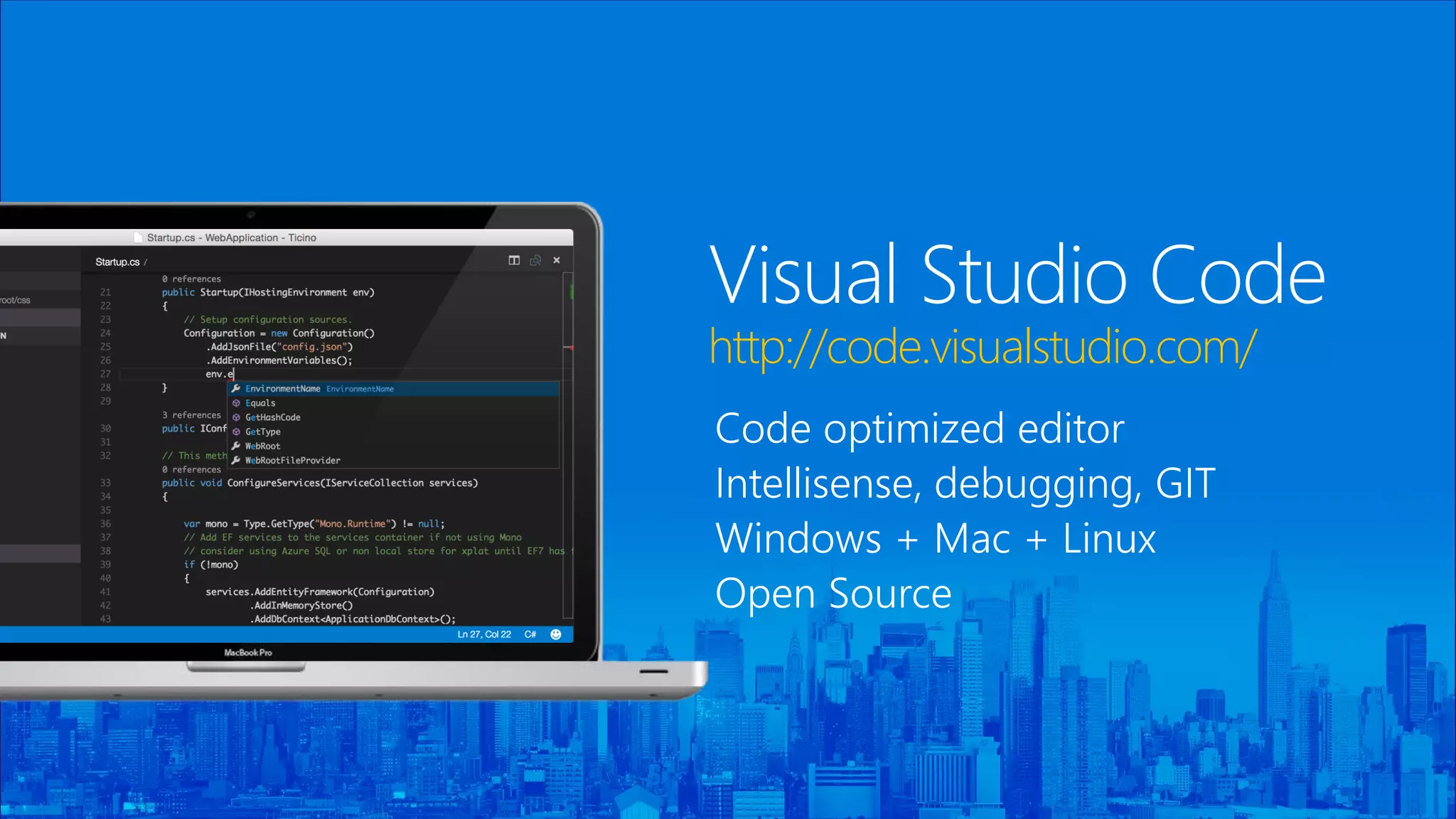Open the code.visualstudio.com link

[x=983, y=348]
